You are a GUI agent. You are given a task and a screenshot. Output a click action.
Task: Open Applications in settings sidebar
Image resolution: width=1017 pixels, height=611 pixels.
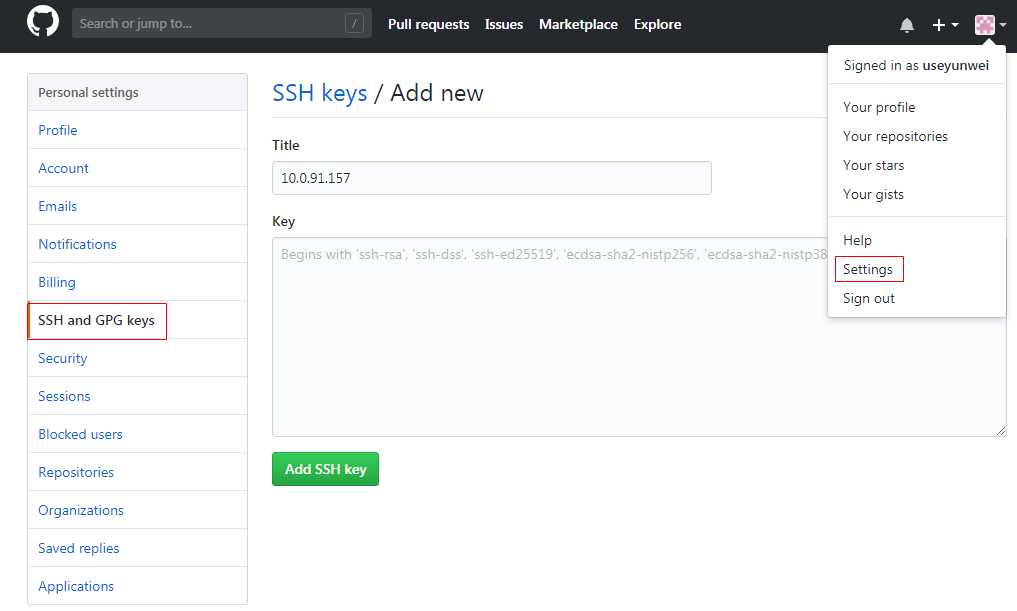click(138, 586)
